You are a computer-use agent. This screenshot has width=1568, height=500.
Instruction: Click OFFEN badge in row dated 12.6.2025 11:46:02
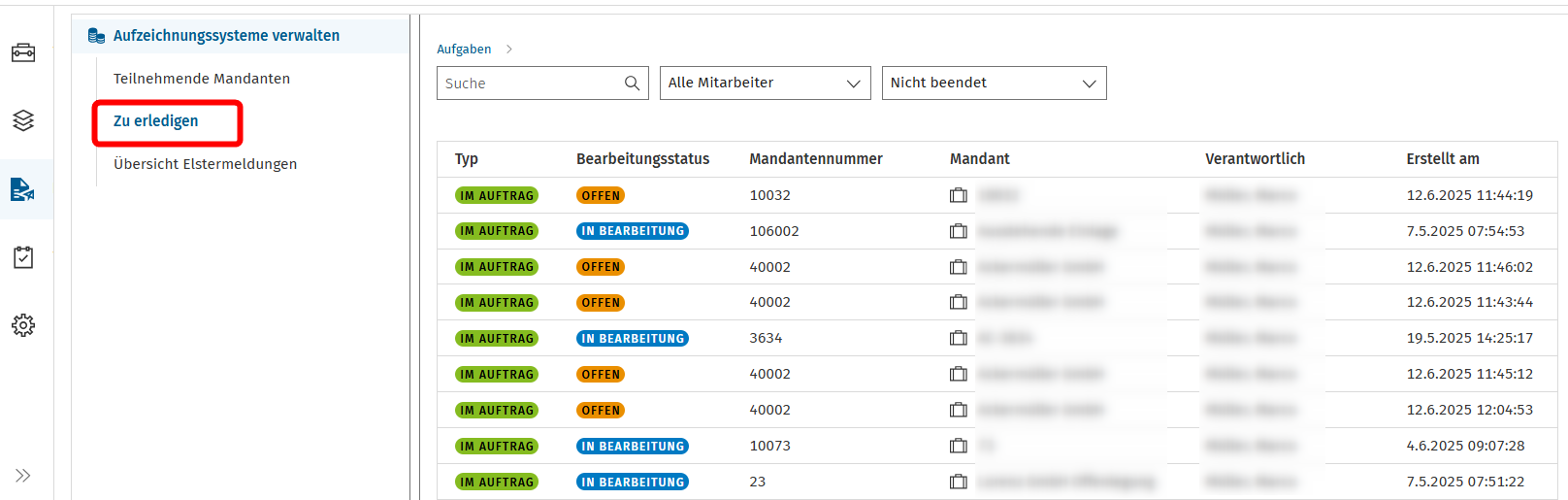click(x=601, y=267)
